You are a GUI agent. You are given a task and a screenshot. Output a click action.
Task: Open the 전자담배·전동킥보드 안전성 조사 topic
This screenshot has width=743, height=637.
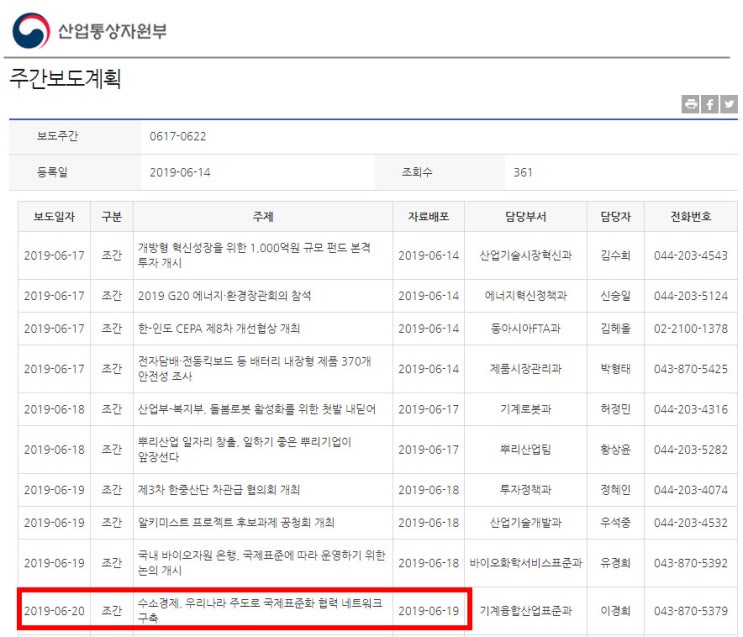click(254, 369)
